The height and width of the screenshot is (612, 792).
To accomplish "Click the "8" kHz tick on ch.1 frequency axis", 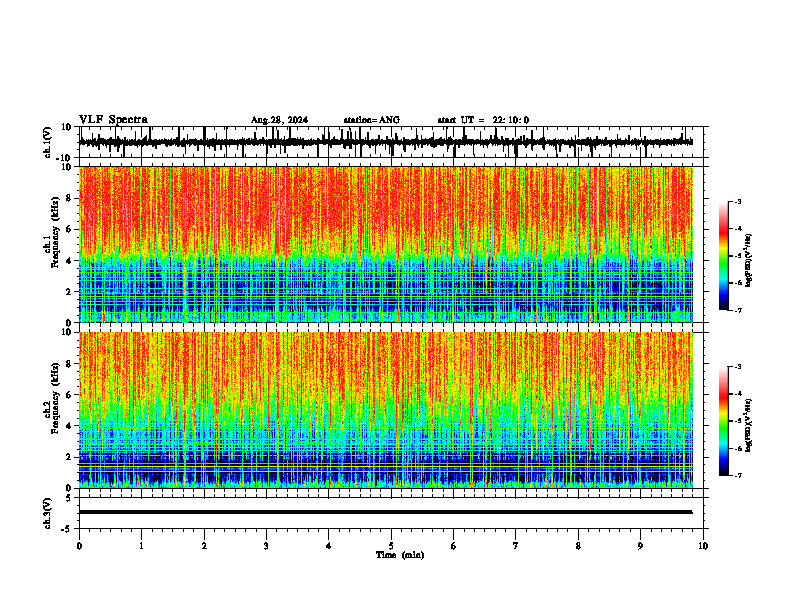I will 69,198.
